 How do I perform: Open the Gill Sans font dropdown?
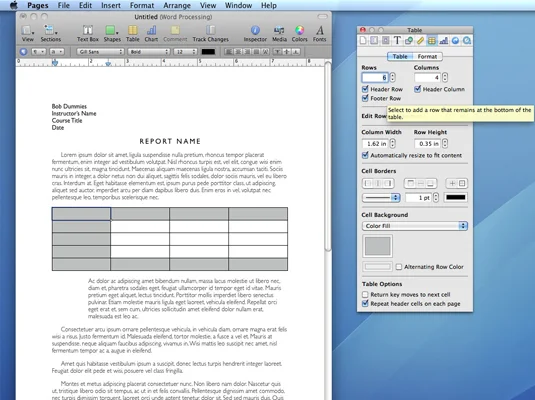pos(100,52)
